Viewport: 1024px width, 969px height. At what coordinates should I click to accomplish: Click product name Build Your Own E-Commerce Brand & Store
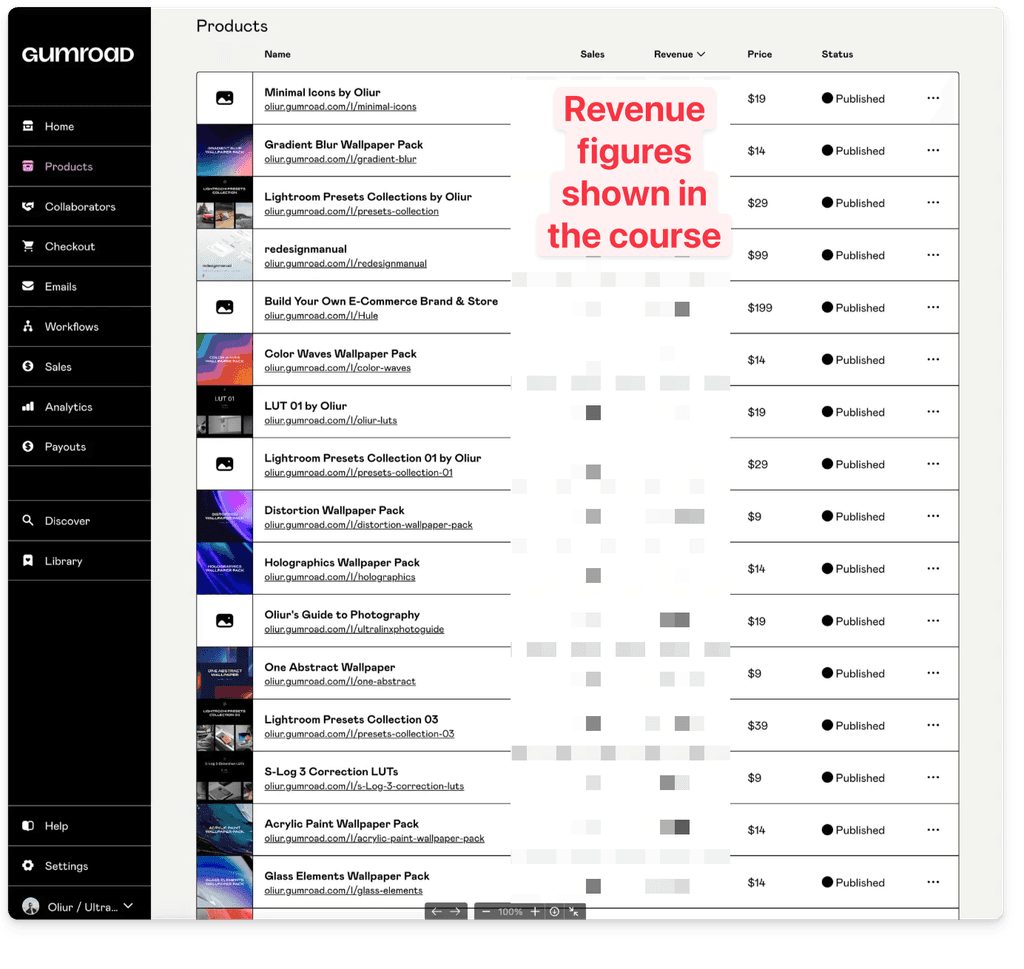pos(381,301)
